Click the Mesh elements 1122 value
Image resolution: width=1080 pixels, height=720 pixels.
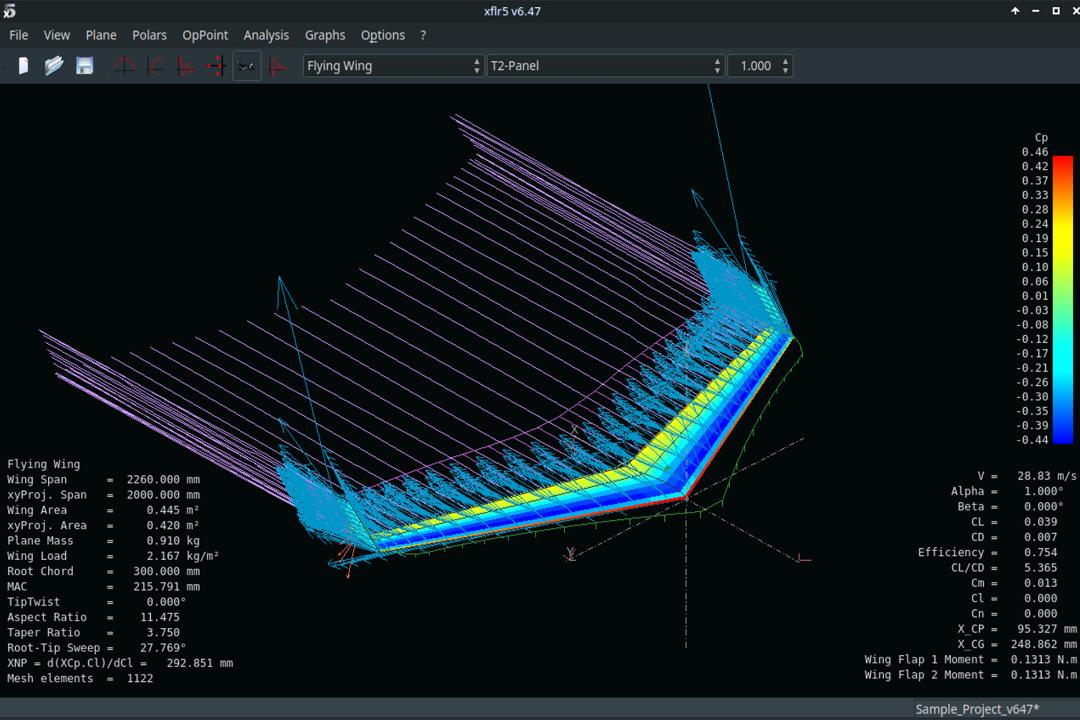tap(140, 678)
